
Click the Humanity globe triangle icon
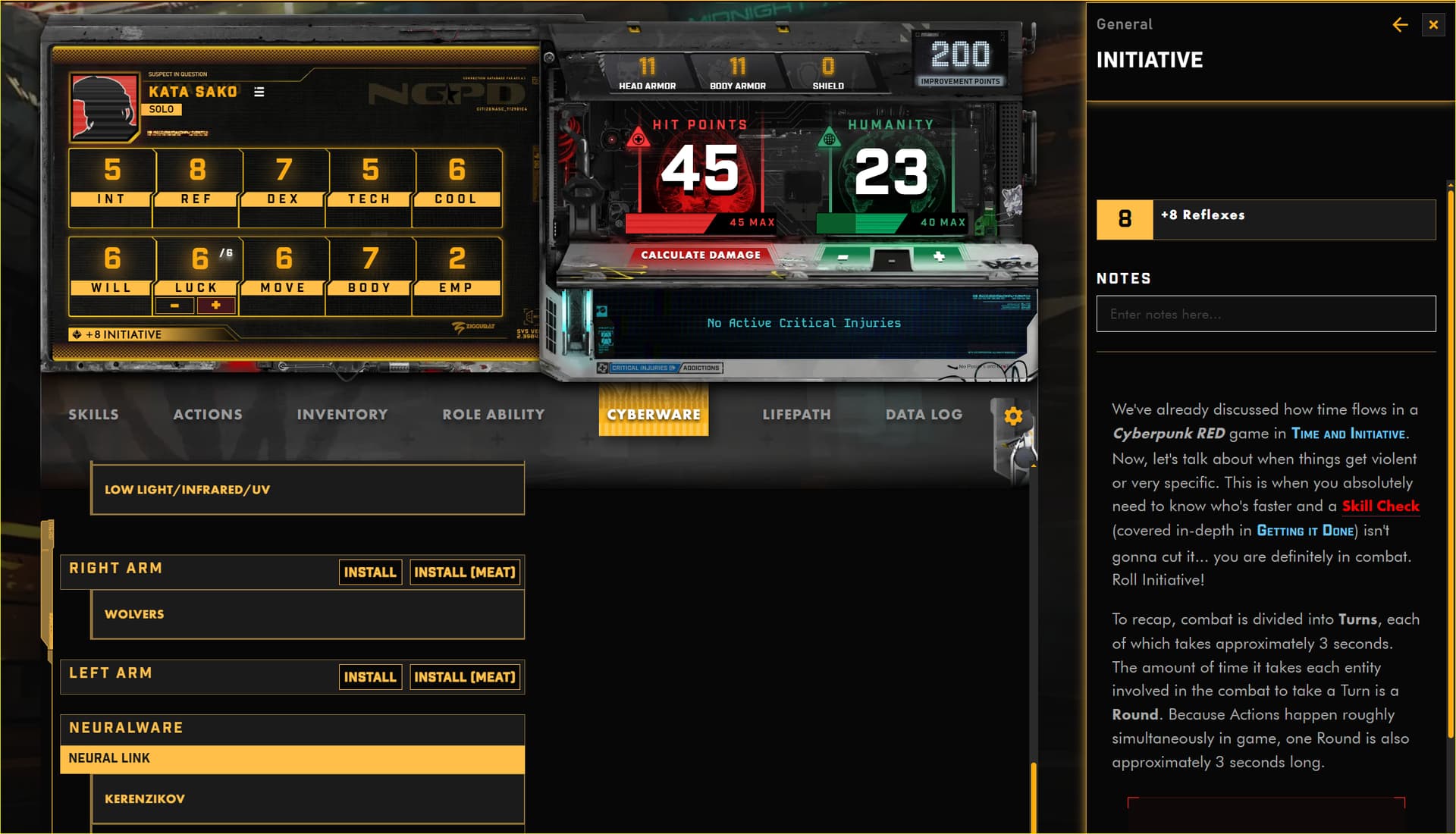coord(830,139)
